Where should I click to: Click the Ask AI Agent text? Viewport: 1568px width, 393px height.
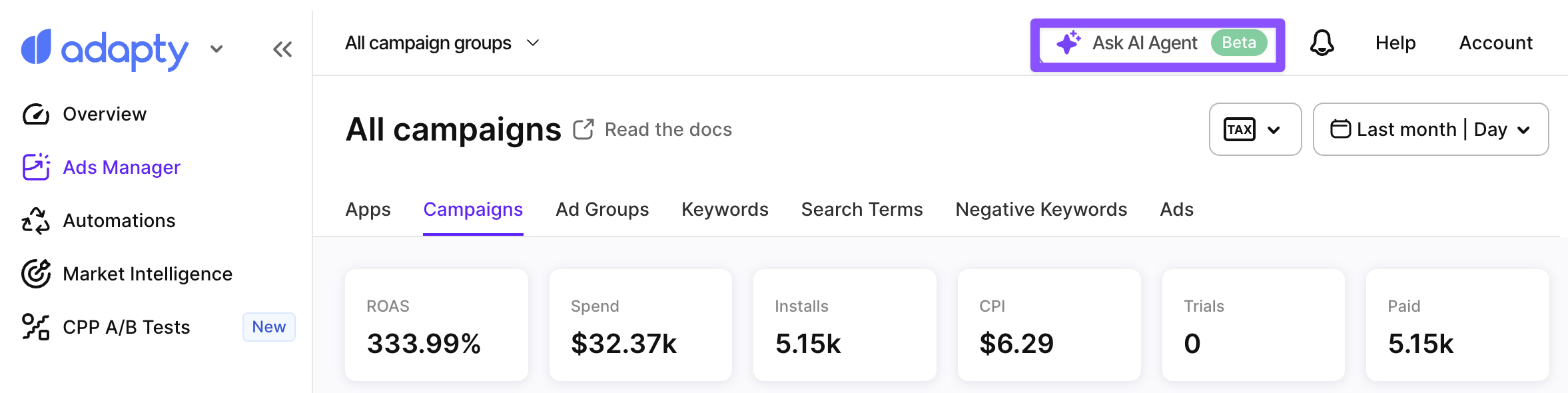point(1145,43)
